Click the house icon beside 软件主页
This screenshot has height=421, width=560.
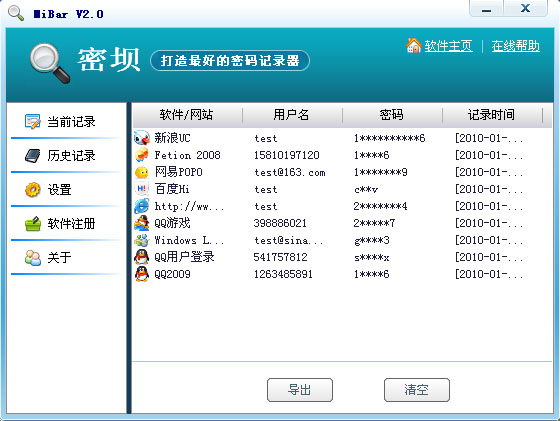point(414,45)
